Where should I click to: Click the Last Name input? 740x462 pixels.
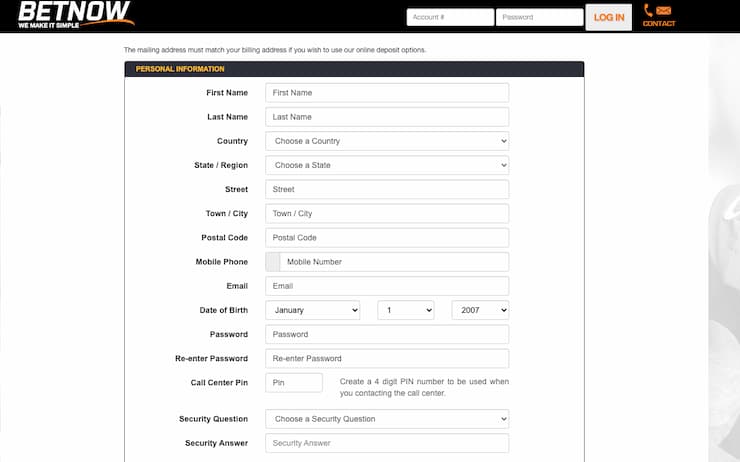[387, 117]
